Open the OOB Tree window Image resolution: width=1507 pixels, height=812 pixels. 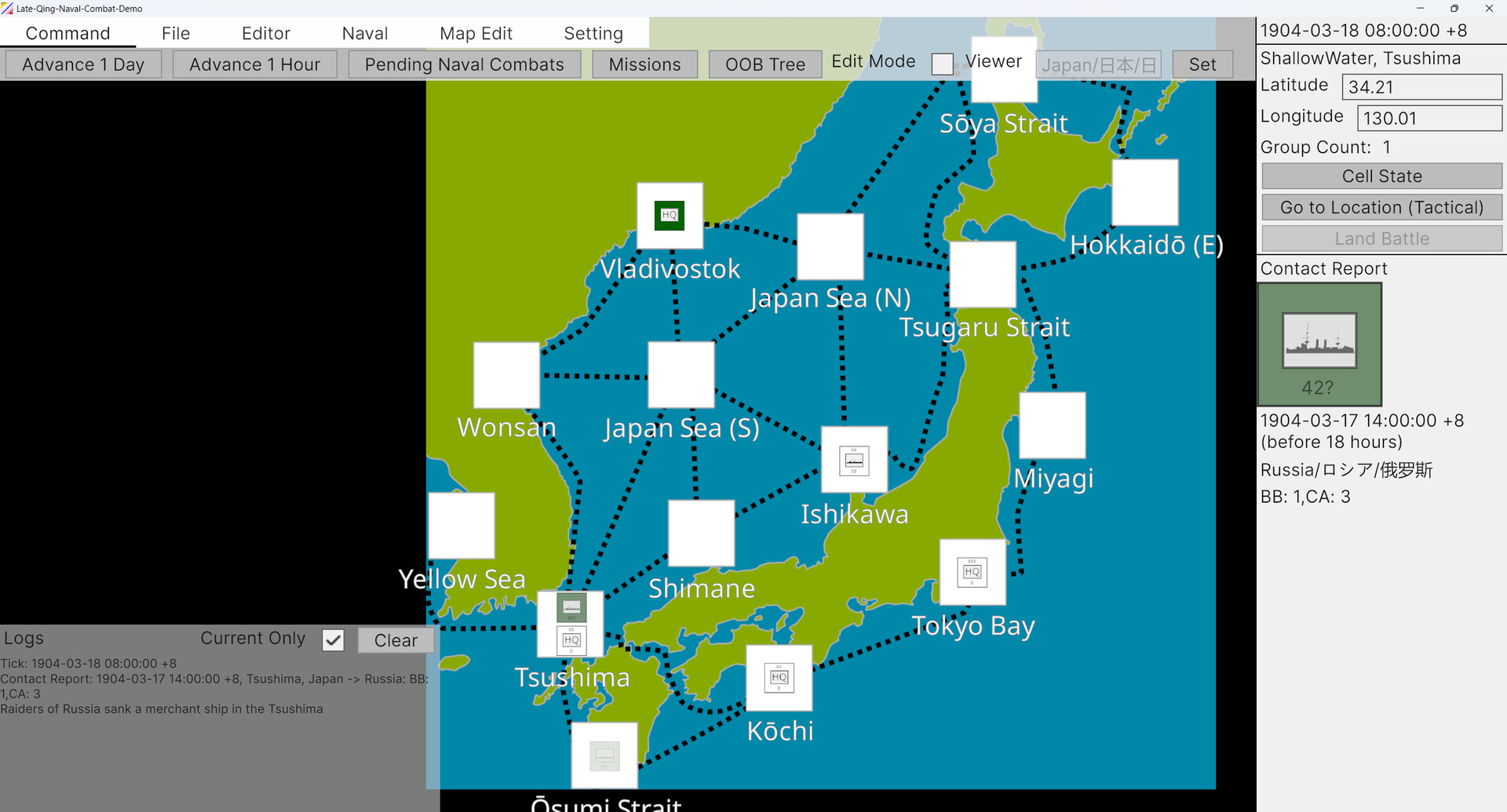coord(764,64)
